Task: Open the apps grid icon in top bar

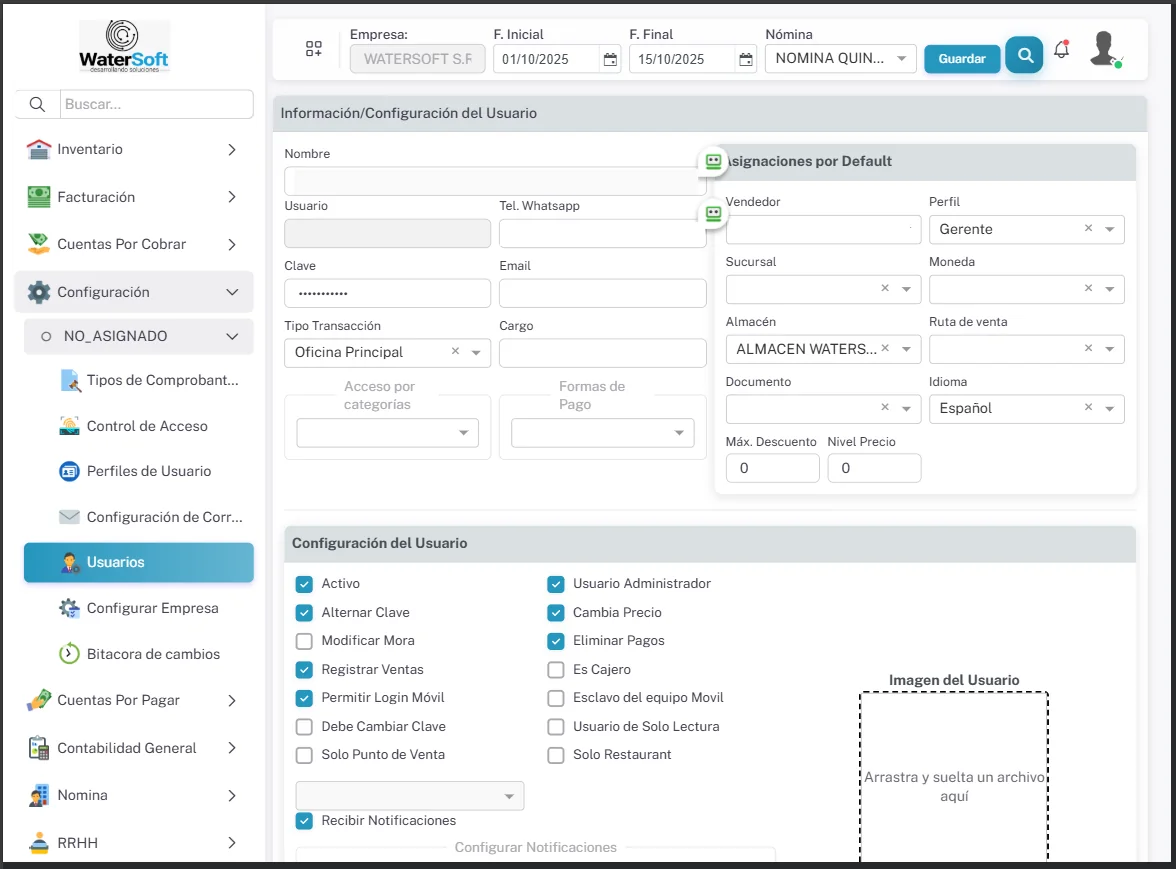Action: tap(314, 49)
